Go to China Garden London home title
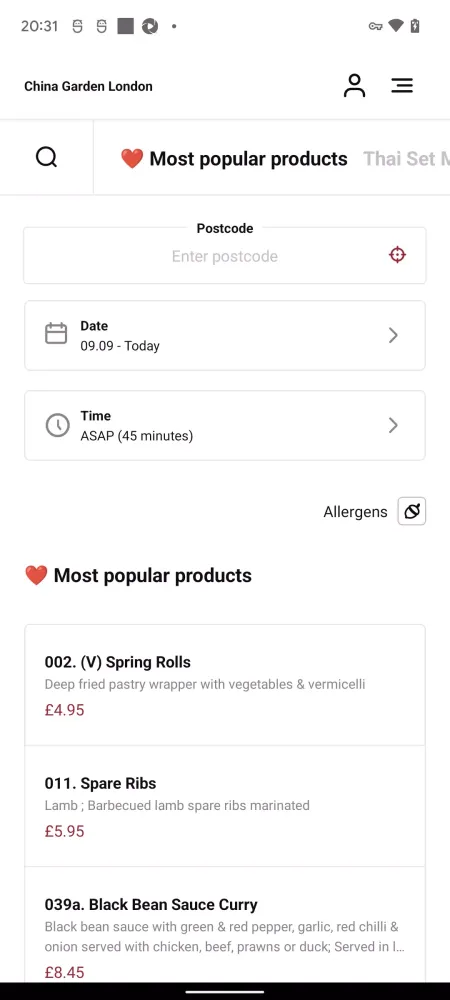450x1000 pixels. point(89,86)
